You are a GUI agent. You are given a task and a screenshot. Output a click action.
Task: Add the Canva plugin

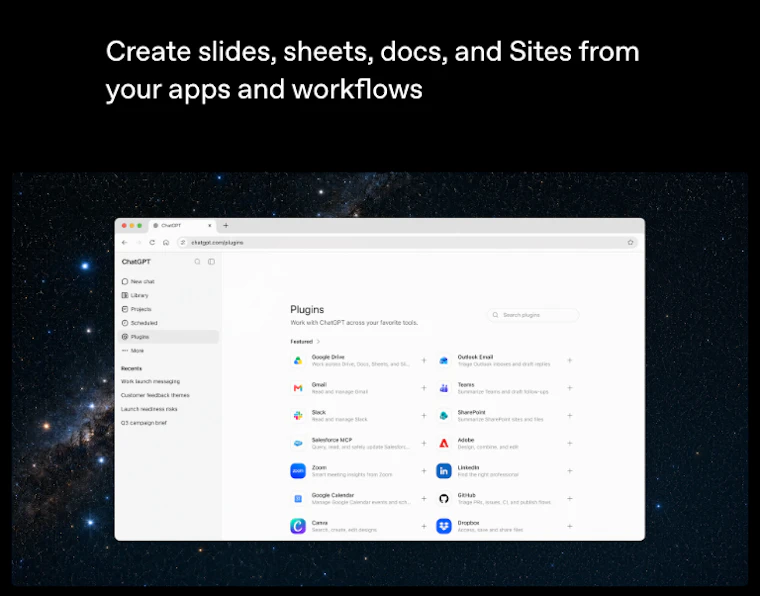coord(424,526)
